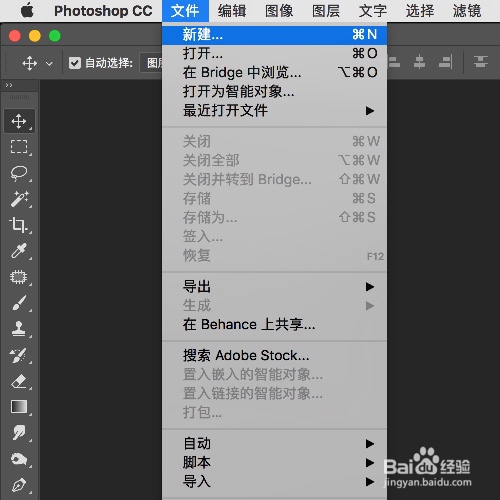Open the 文字 menu
The image size is (500, 500).
pos(373,11)
